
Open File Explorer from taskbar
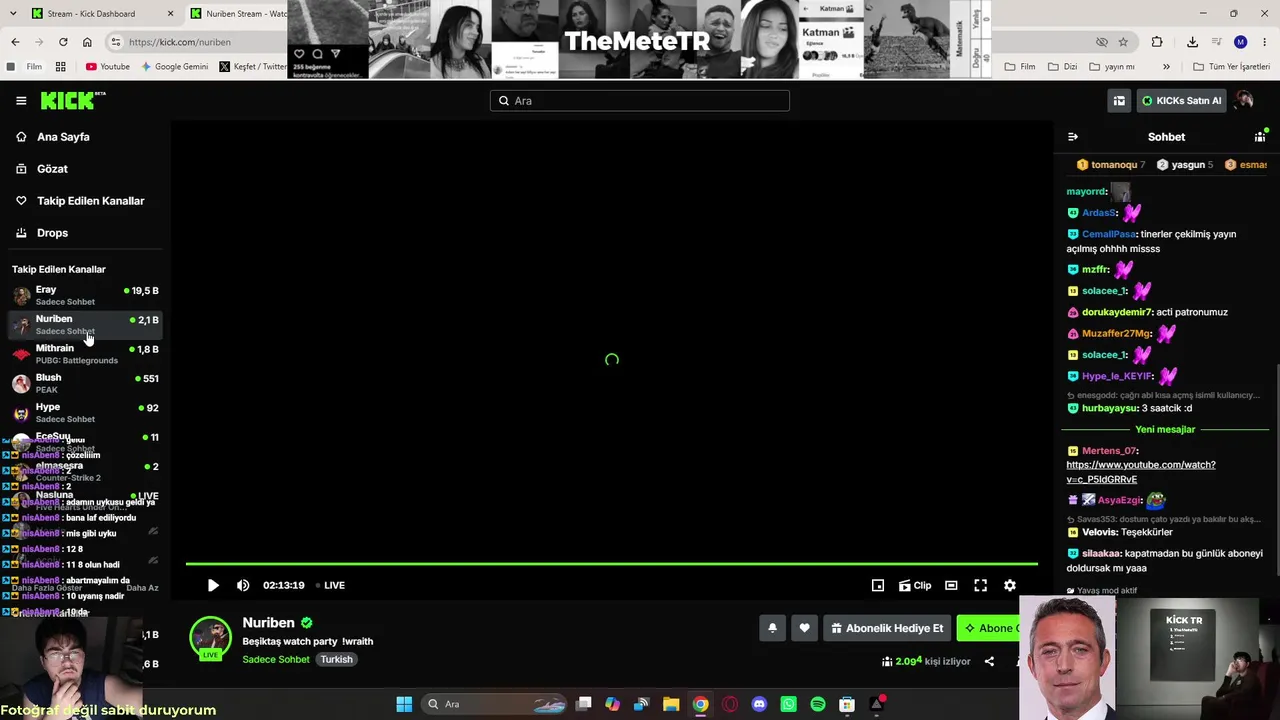click(x=671, y=704)
